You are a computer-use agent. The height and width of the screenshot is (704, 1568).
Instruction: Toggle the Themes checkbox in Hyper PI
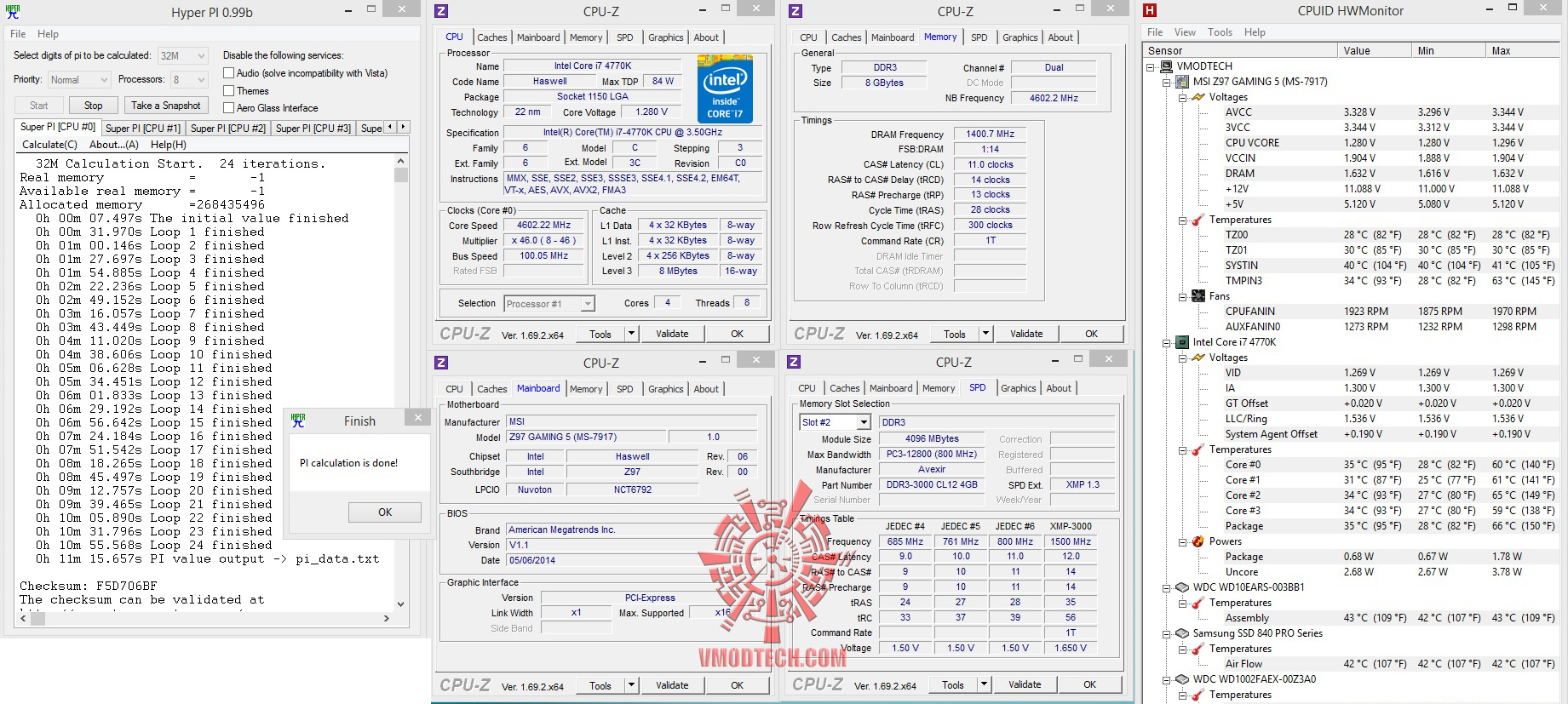(228, 91)
